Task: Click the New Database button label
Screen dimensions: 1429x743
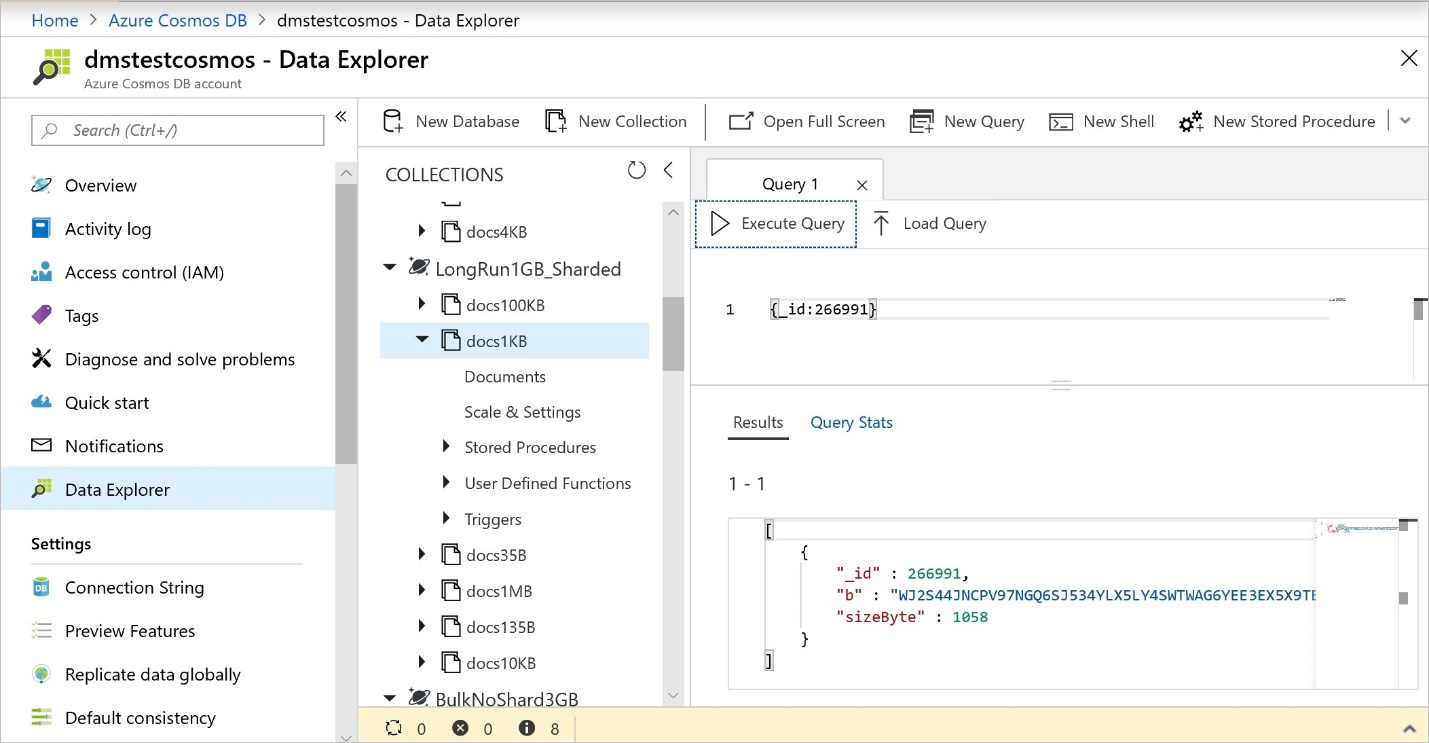Action: coord(467,121)
